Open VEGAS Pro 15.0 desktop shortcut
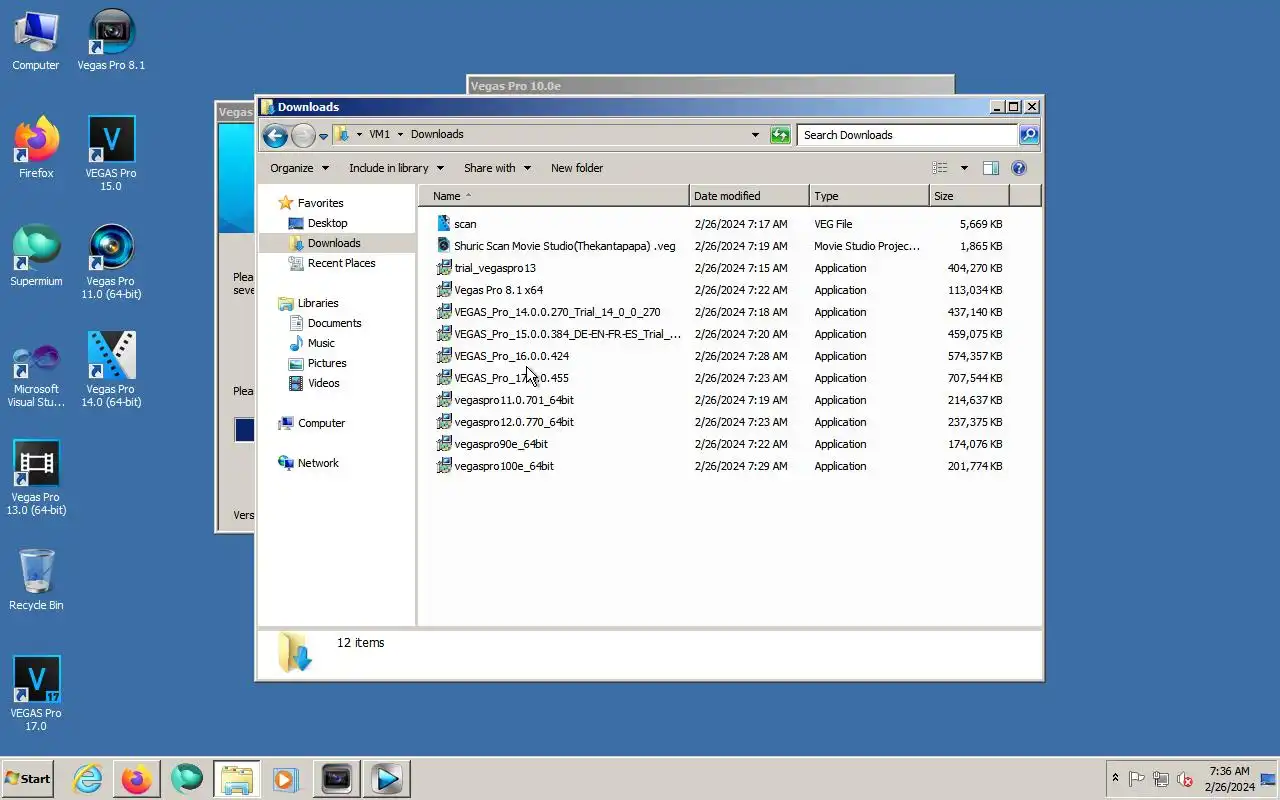Viewport: 1280px width, 800px height. coord(111,153)
